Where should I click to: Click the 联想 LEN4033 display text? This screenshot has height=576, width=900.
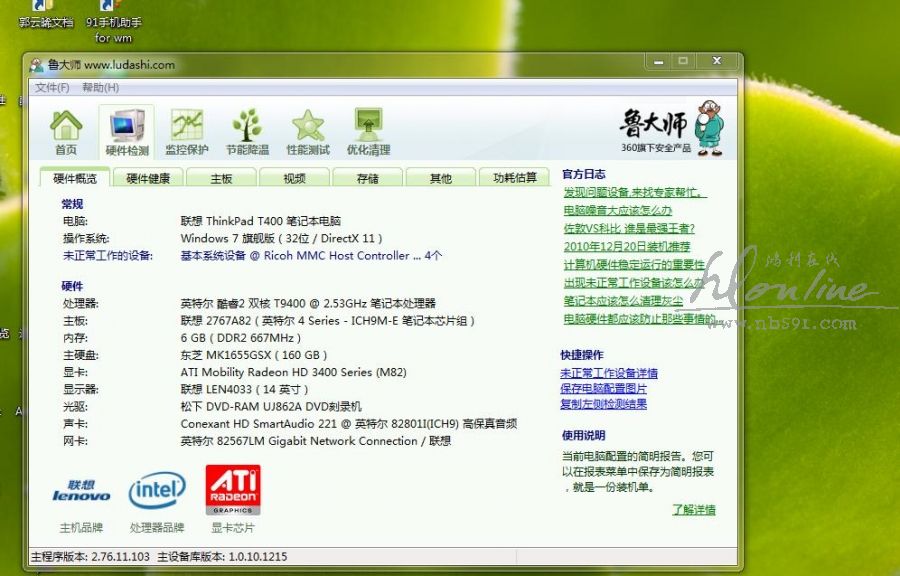[x=245, y=390]
